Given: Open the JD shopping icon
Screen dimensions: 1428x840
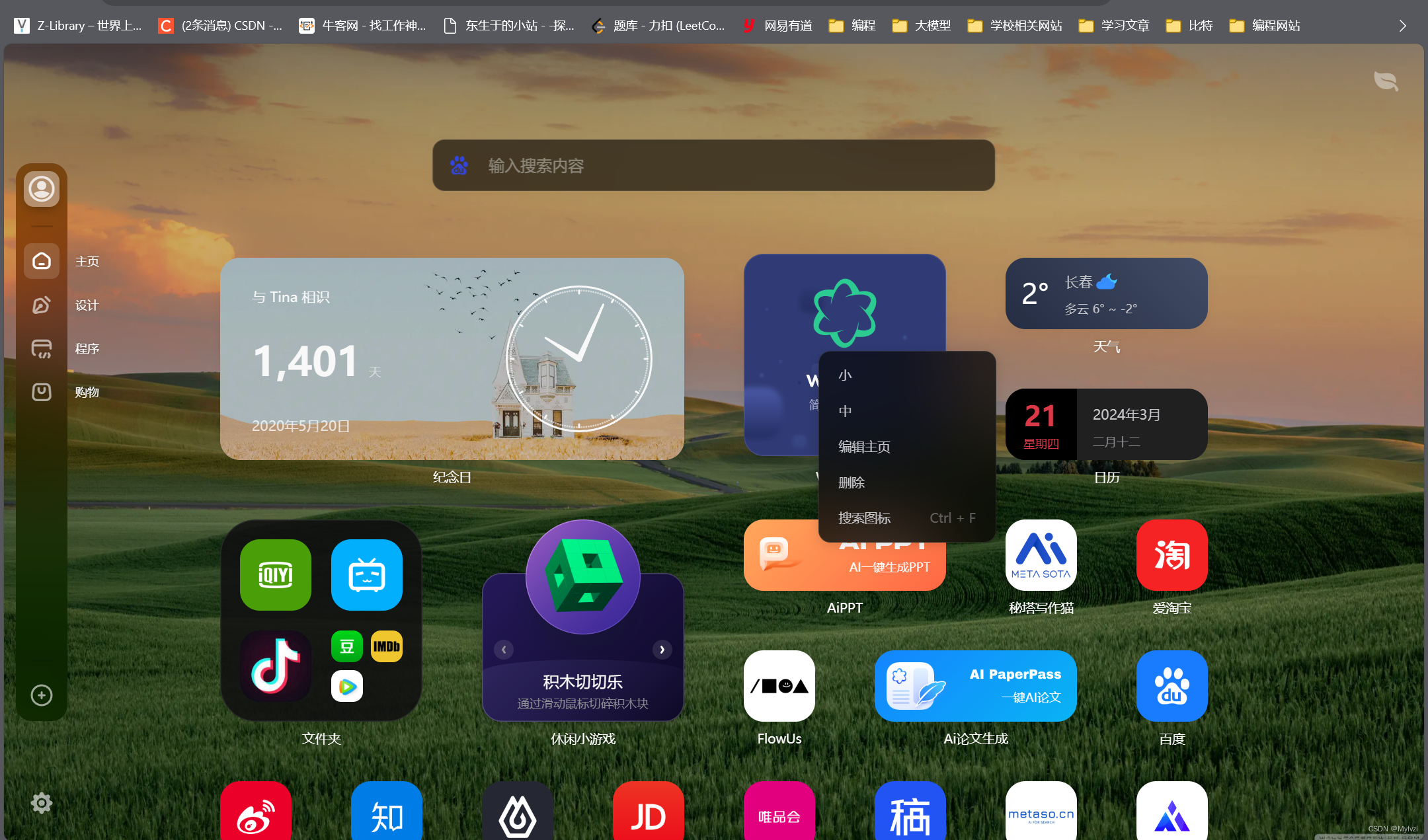Looking at the screenshot, I should pos(648,813).
